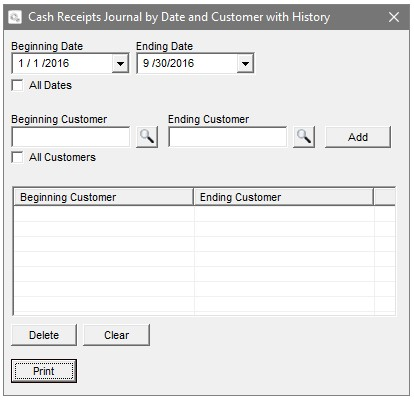
Task: Select the month in Beginning Date field
Action: (x=21, y=63)
